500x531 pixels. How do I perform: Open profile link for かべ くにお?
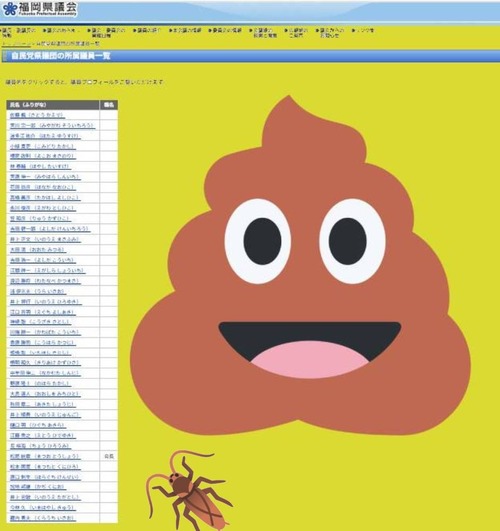pos(38,487)
